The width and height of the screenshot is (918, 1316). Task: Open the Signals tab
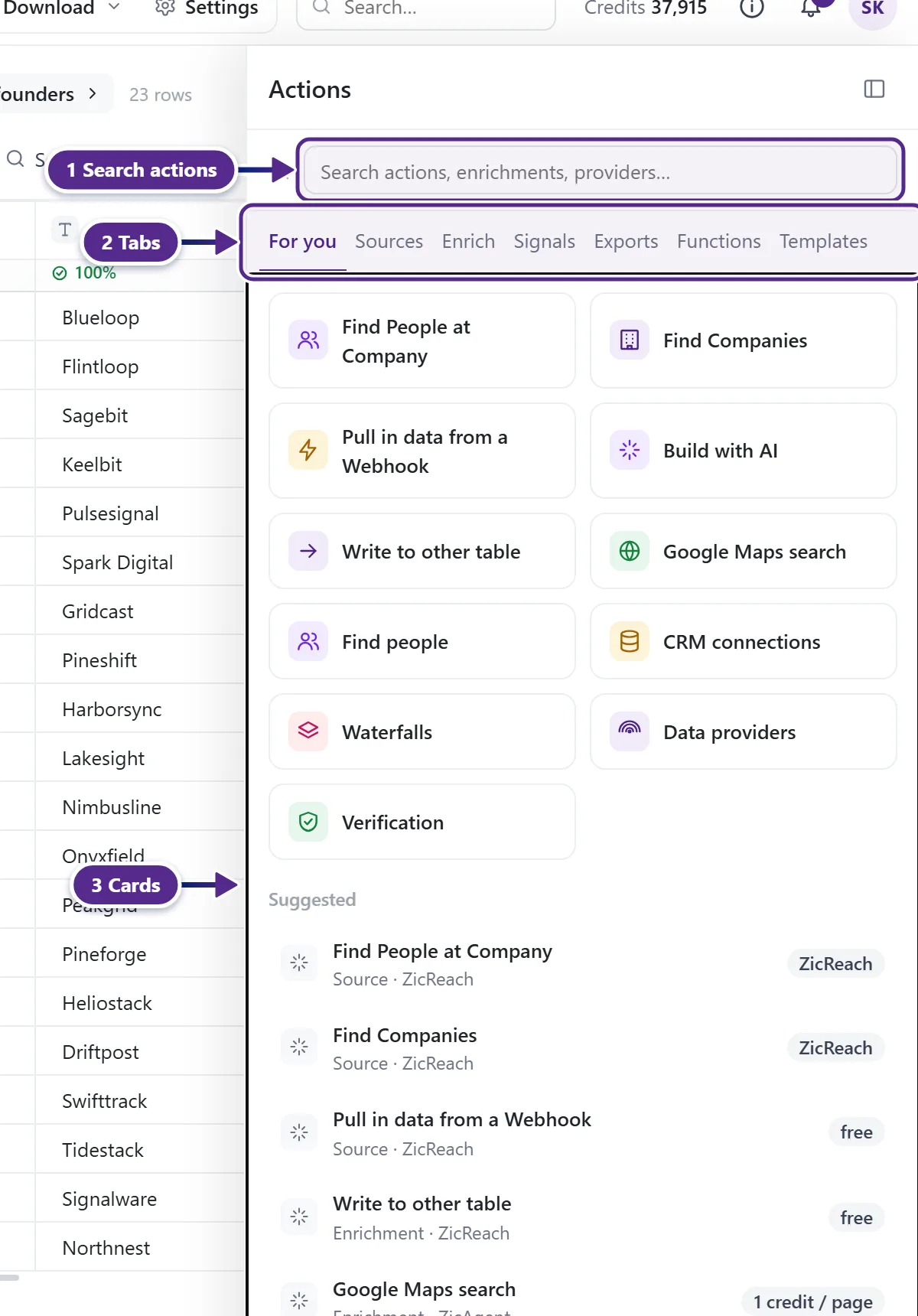(x=544, y=242)
